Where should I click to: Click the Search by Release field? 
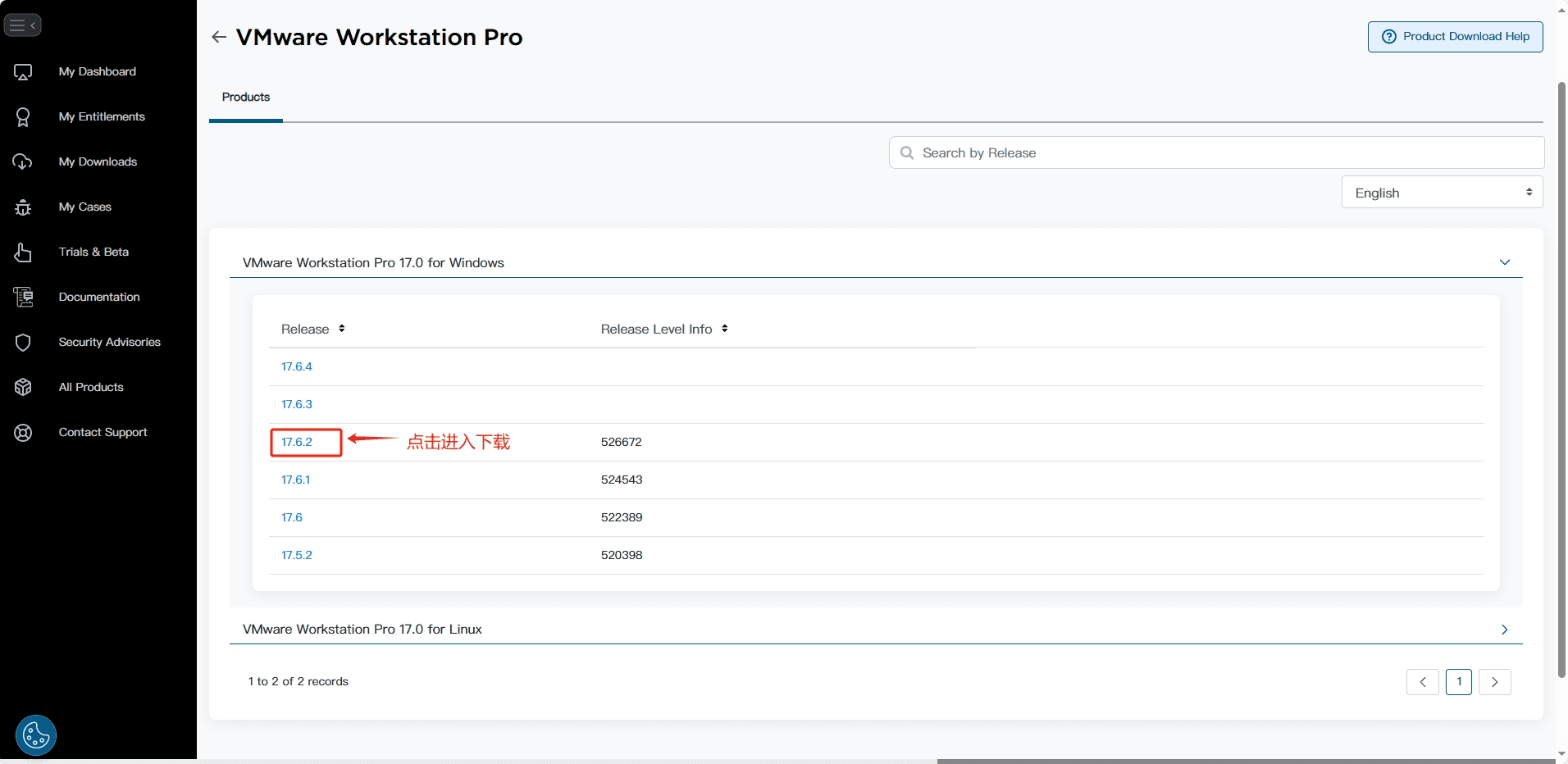(x=1222, y=153)
